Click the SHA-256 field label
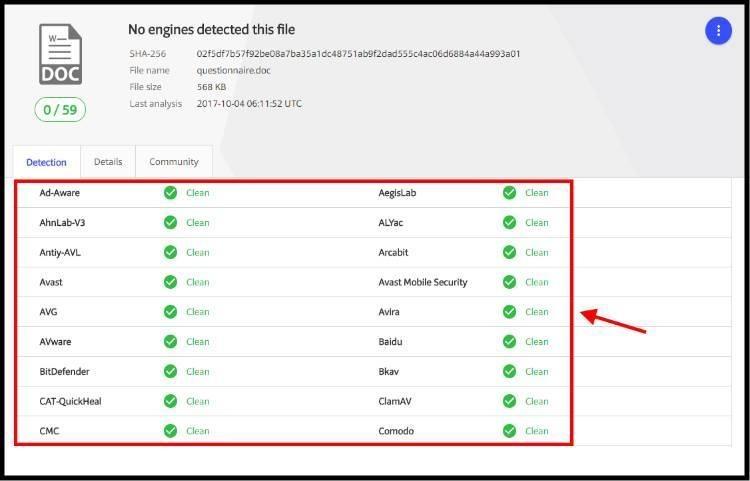This screenshot has height=481, width=750. [148, 54]
